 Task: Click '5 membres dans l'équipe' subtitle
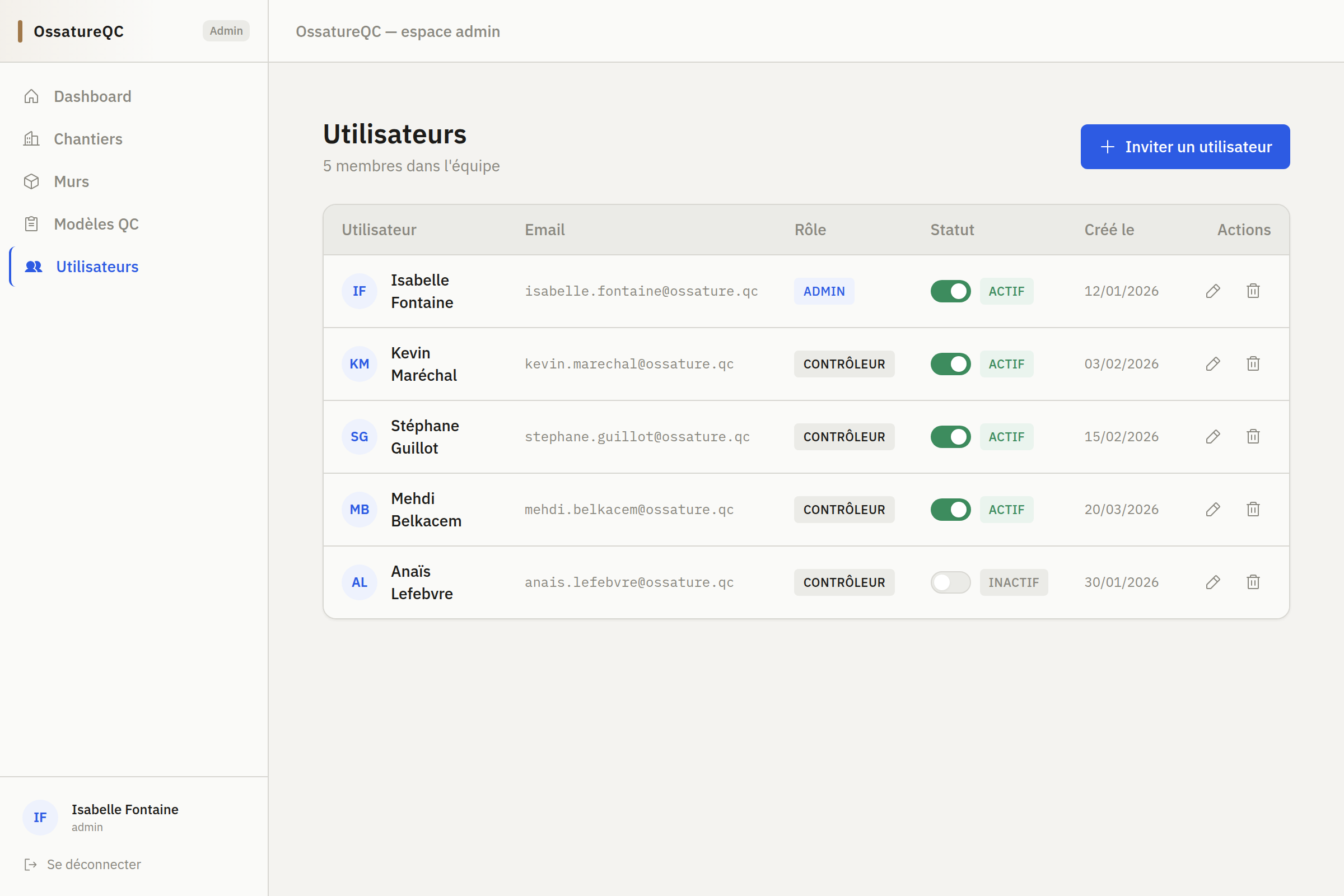coord(411,166)
